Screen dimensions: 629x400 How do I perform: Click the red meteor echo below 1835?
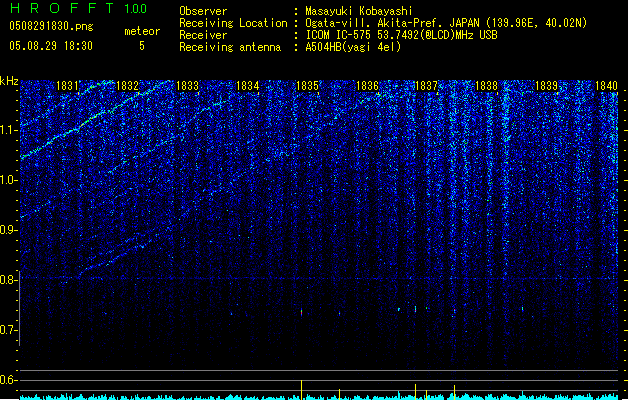pos(301,312)
